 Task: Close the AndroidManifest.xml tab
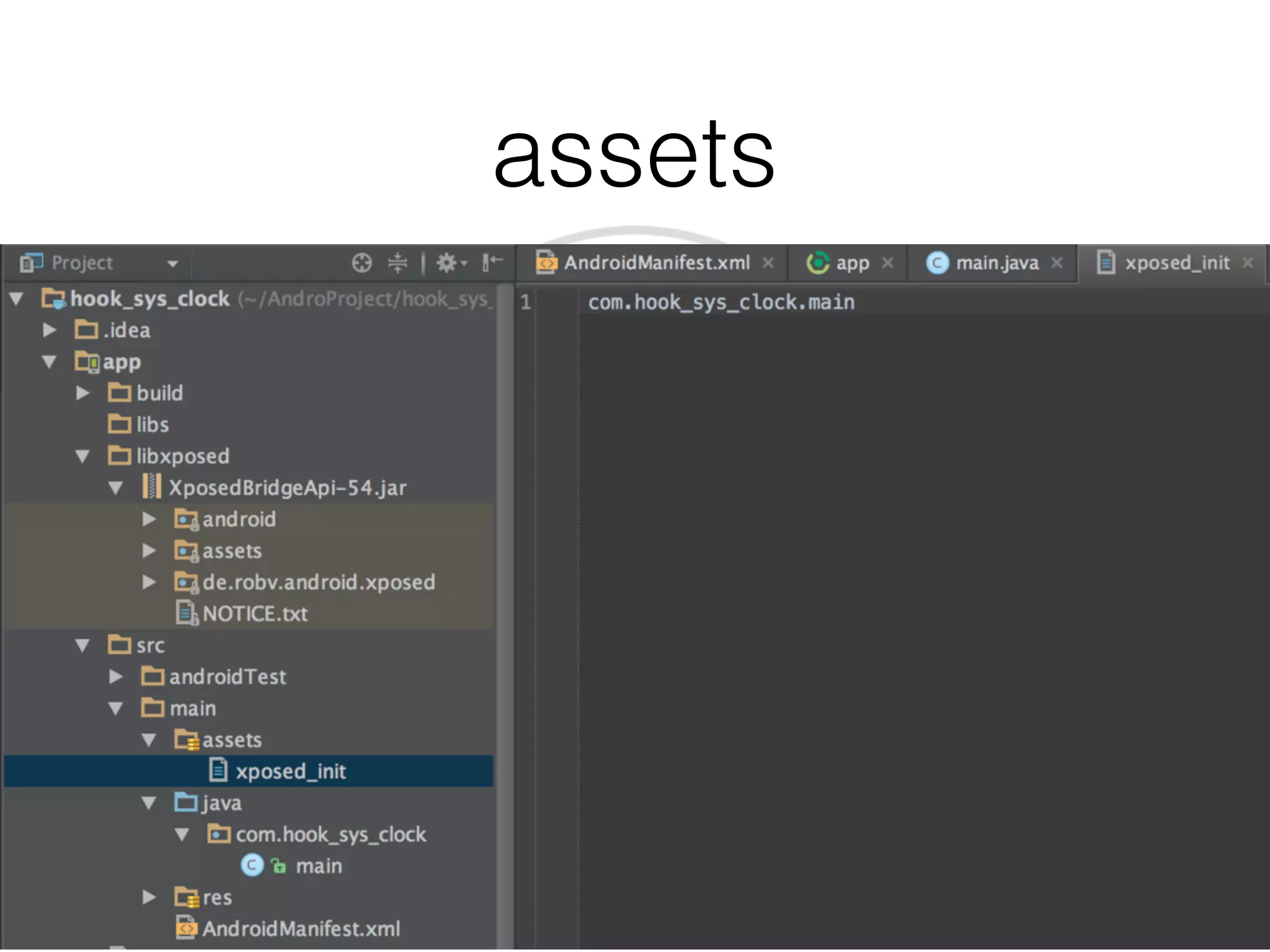768,263
